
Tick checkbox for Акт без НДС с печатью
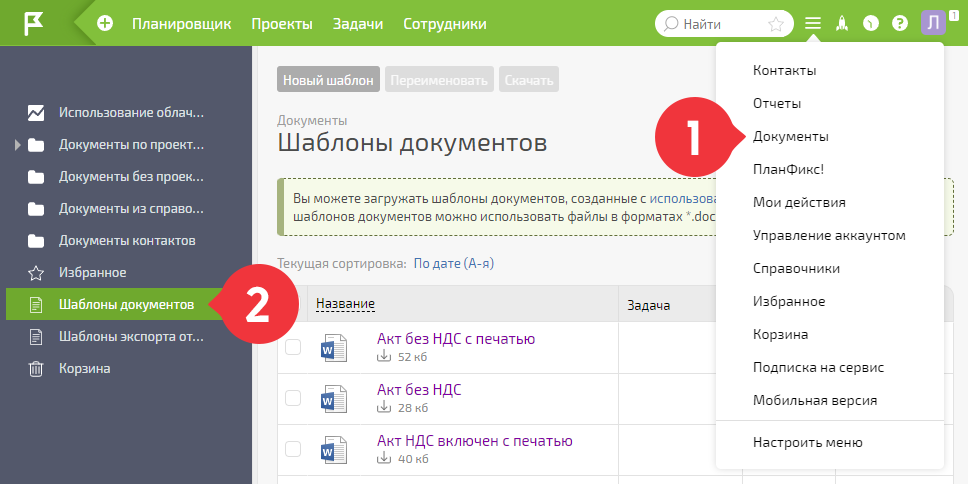[293, 348]
